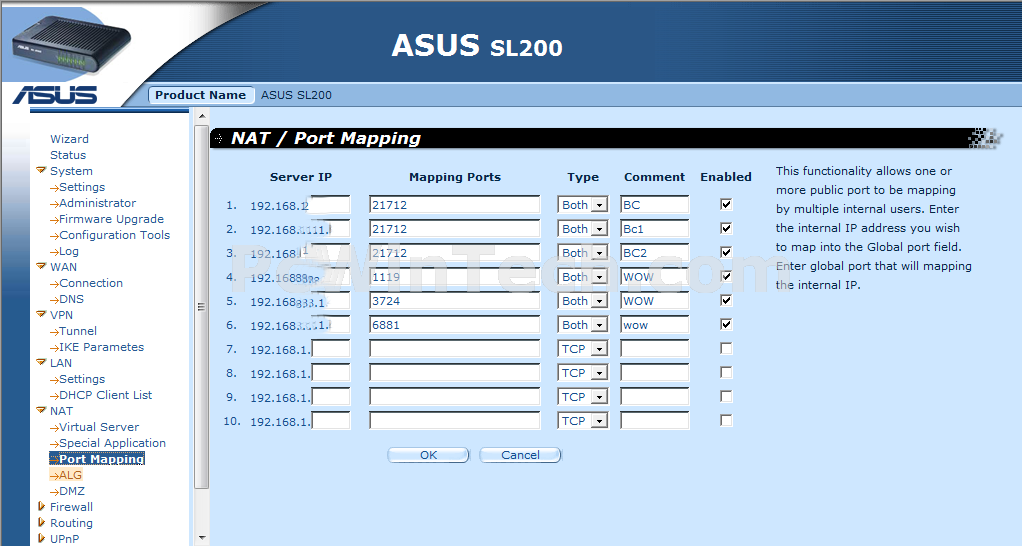Screen dimensions: 1022x546
Task: Untick Enabled for row 6 port 6881
Action: (726, 324)
